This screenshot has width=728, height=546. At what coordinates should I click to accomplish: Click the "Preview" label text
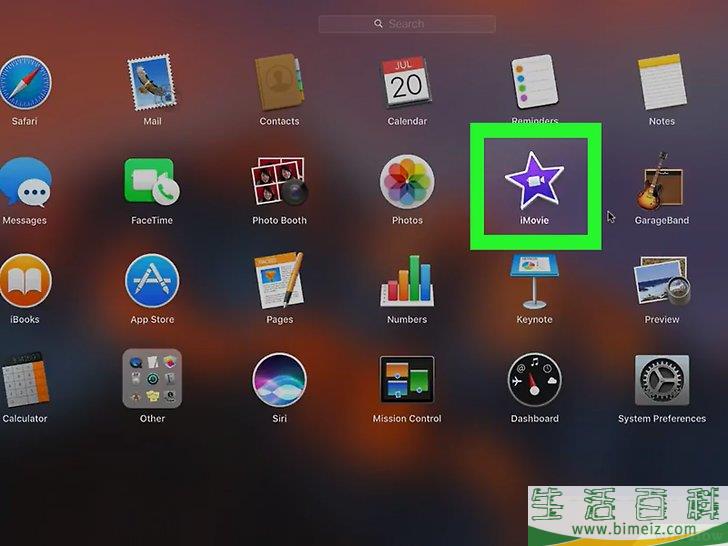[662, 319]
